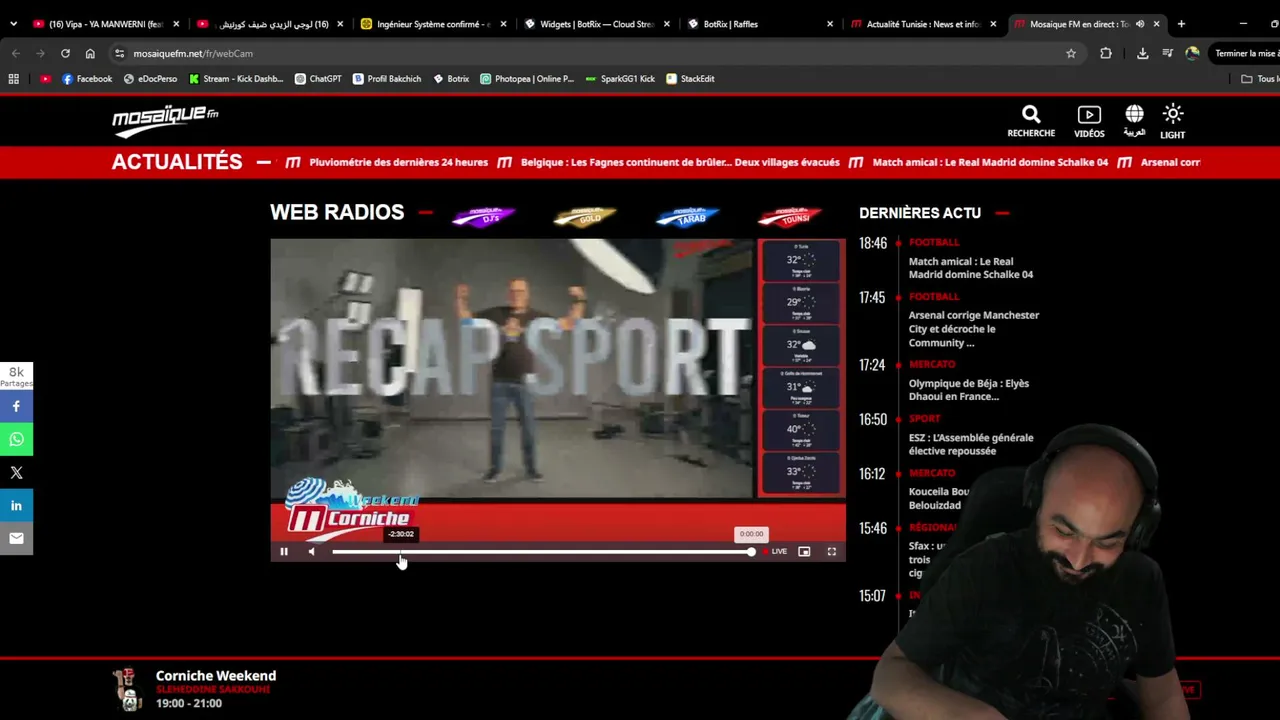Switch to the 'Ingénieur Système confirmé' tab
This screenshot has width=1280, height=720.
coord(433,24)
